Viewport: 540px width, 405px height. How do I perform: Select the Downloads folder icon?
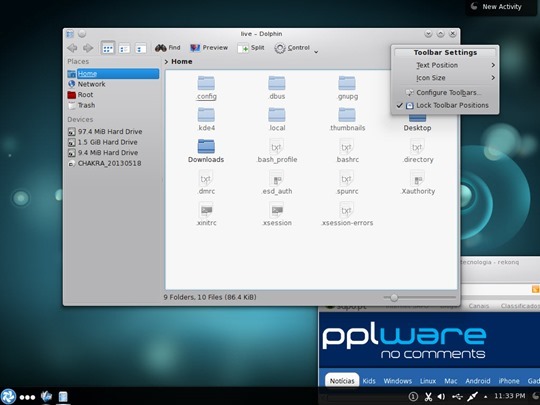pyautogui.click(x=206, y=146)
